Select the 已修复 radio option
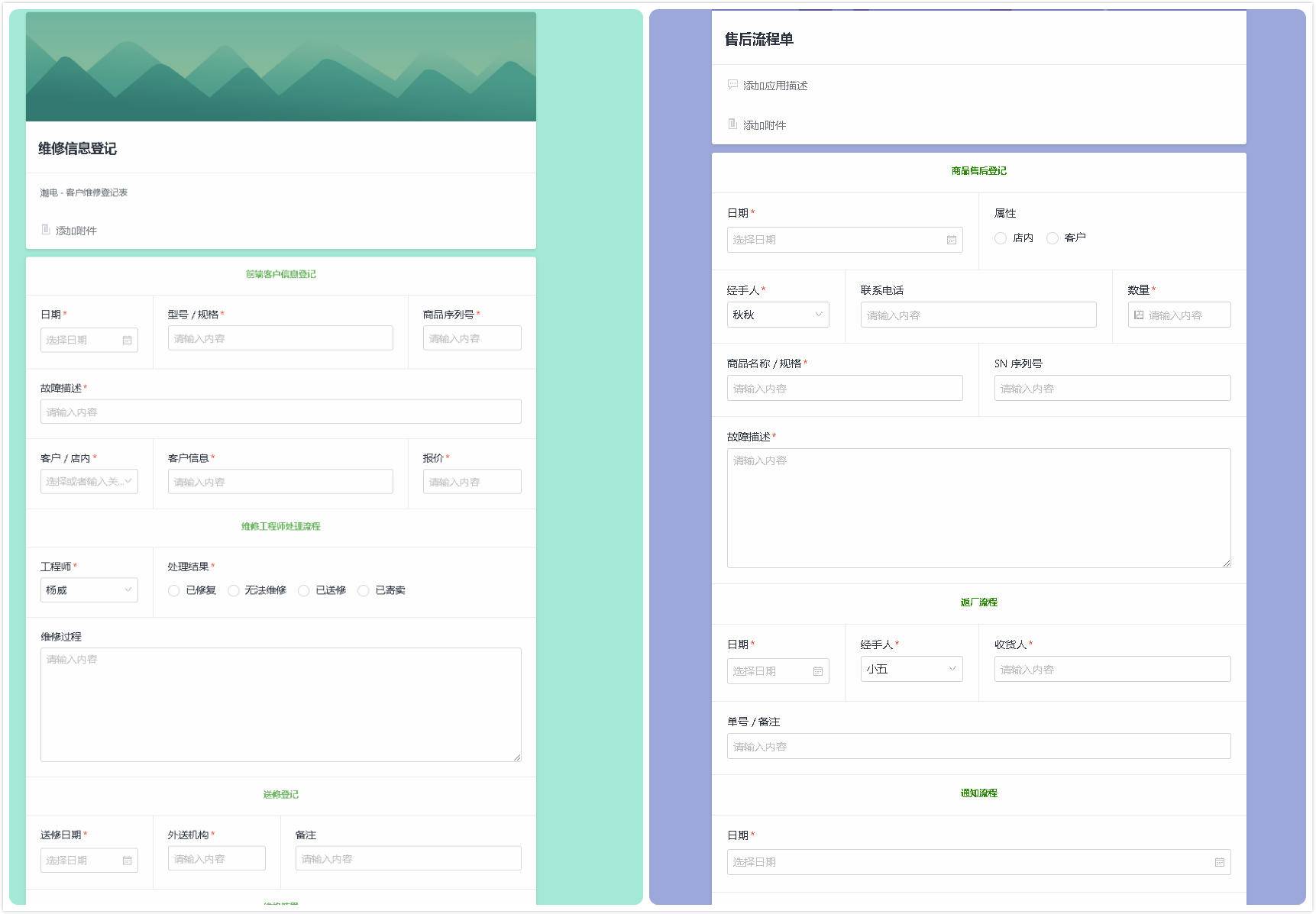 (174, 590)
